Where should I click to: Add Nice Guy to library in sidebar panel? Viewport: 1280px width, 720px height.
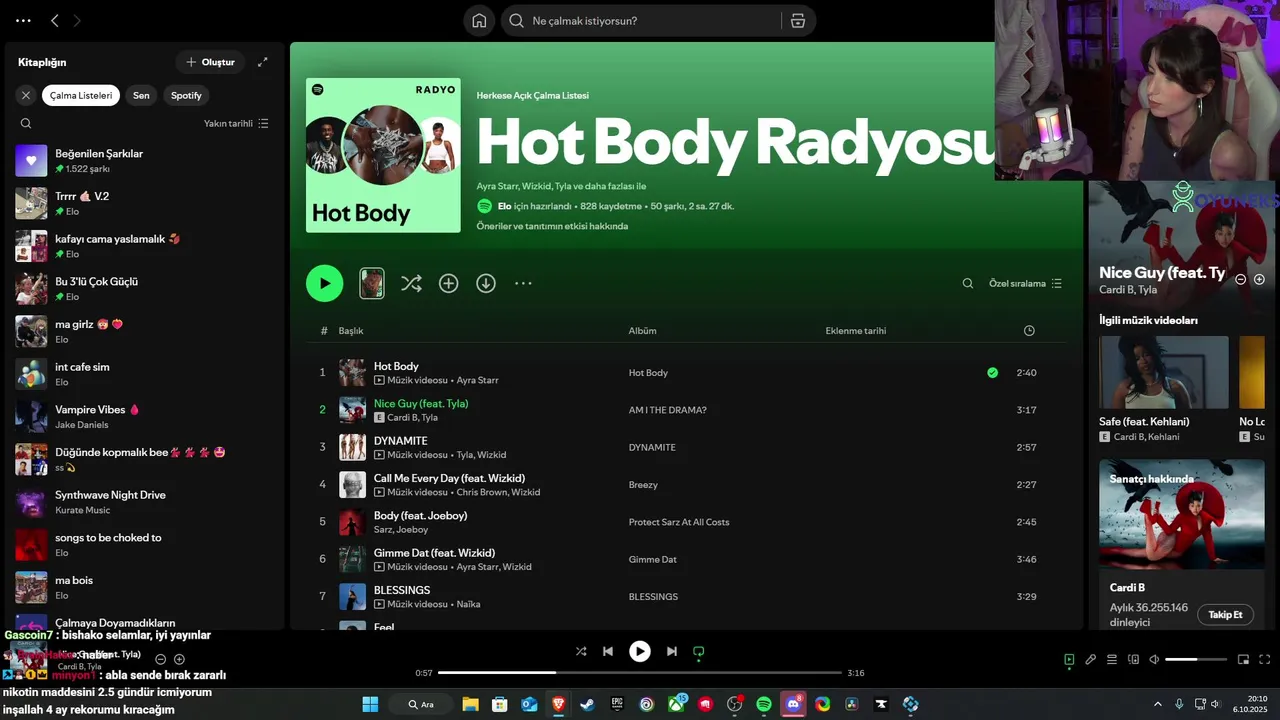[x=1259, y=279]
